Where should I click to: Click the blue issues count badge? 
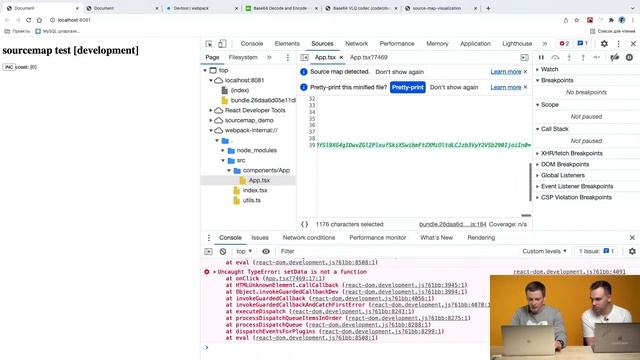click(582, 44)
